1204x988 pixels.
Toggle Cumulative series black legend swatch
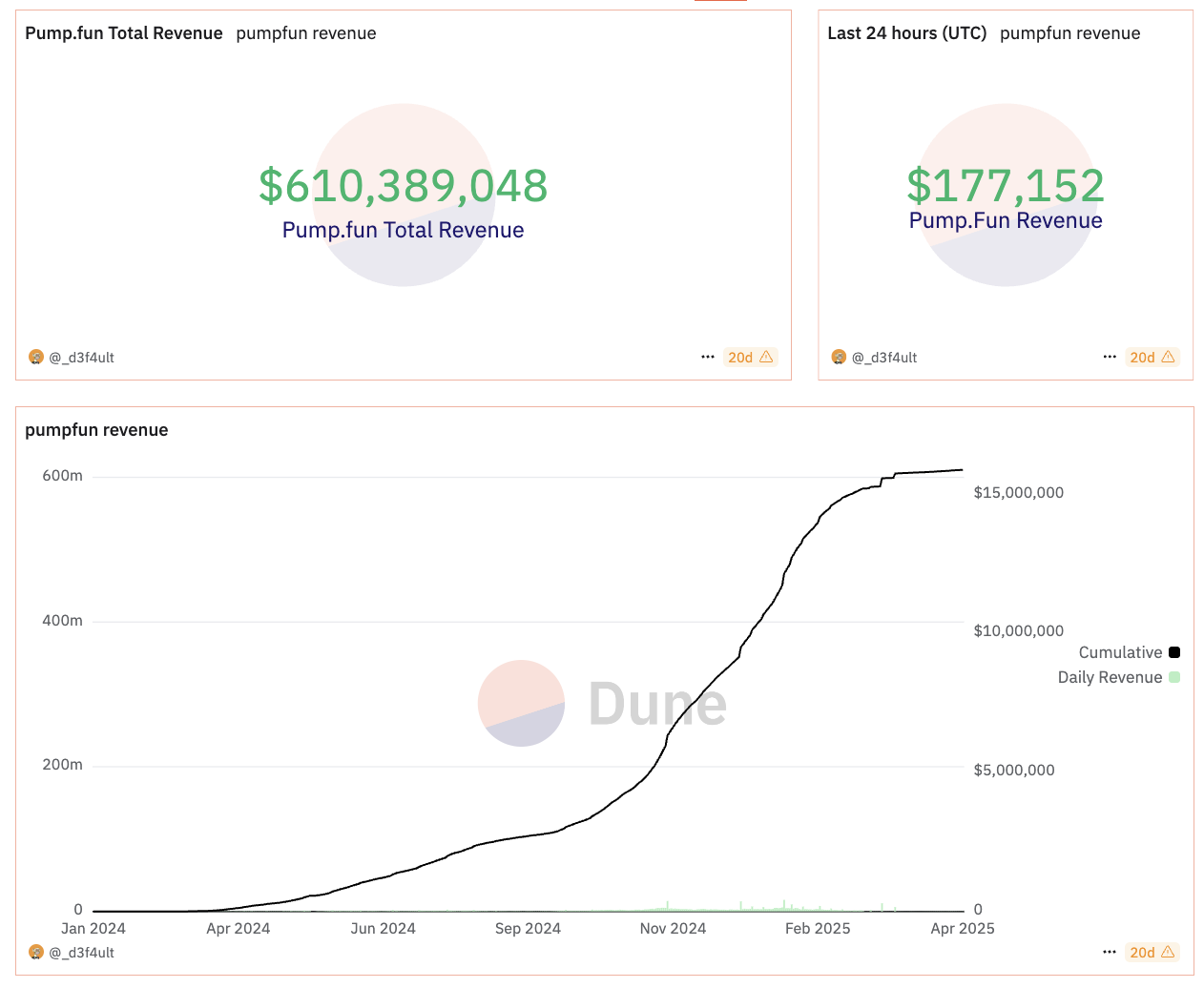point(1174,652)
